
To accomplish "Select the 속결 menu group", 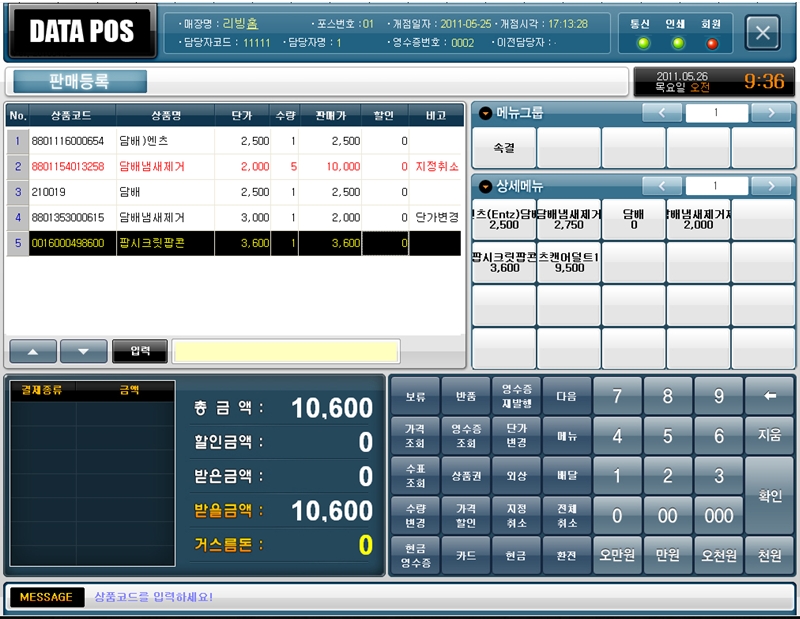I will pos(503,148).
